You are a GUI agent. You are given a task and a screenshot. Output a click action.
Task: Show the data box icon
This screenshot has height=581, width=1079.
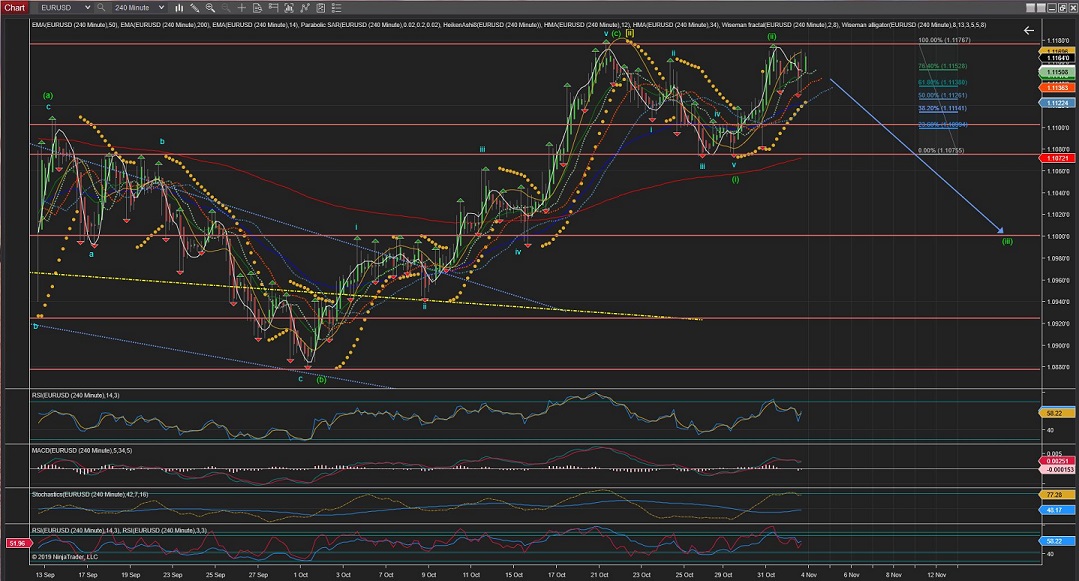point(257,8)
